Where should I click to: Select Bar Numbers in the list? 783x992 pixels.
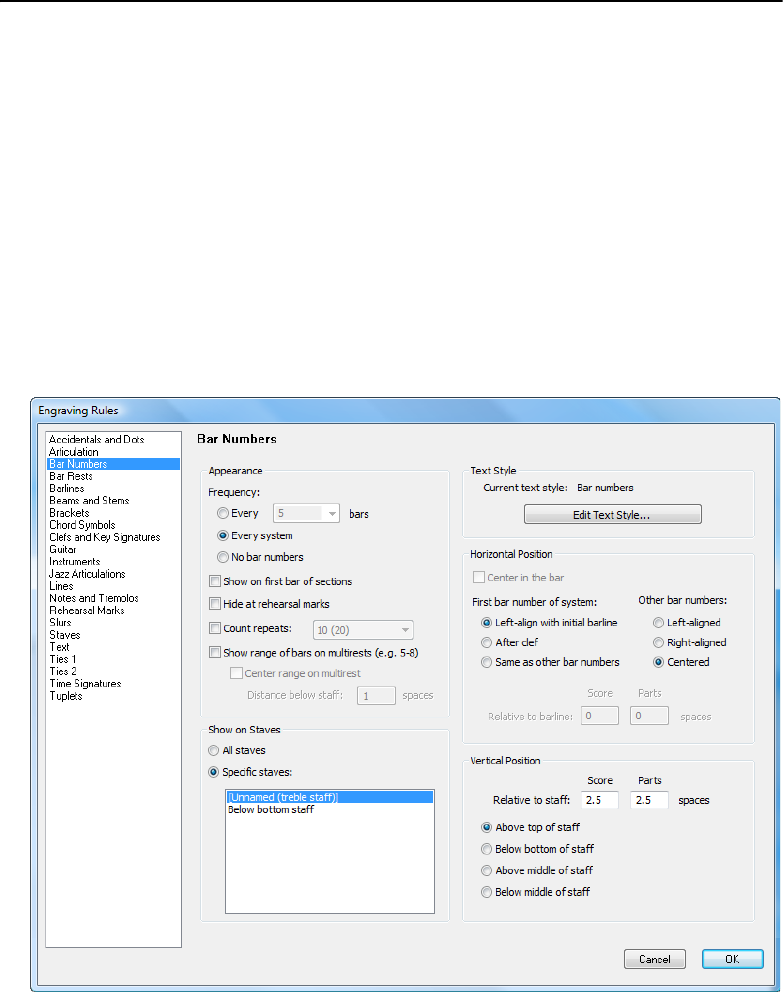pyautogui.click(x=114, y=464)
